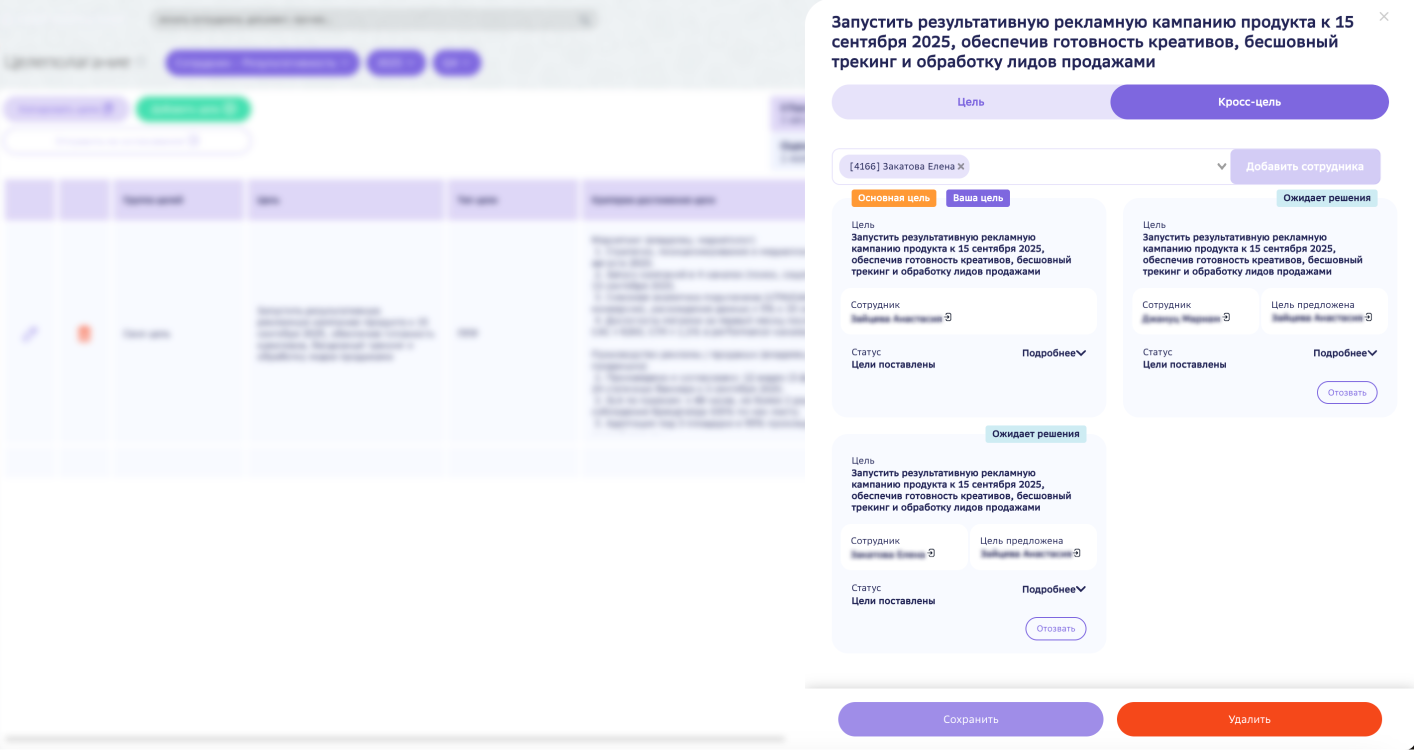Click the red trash icon in the background table row

point(84,333)
